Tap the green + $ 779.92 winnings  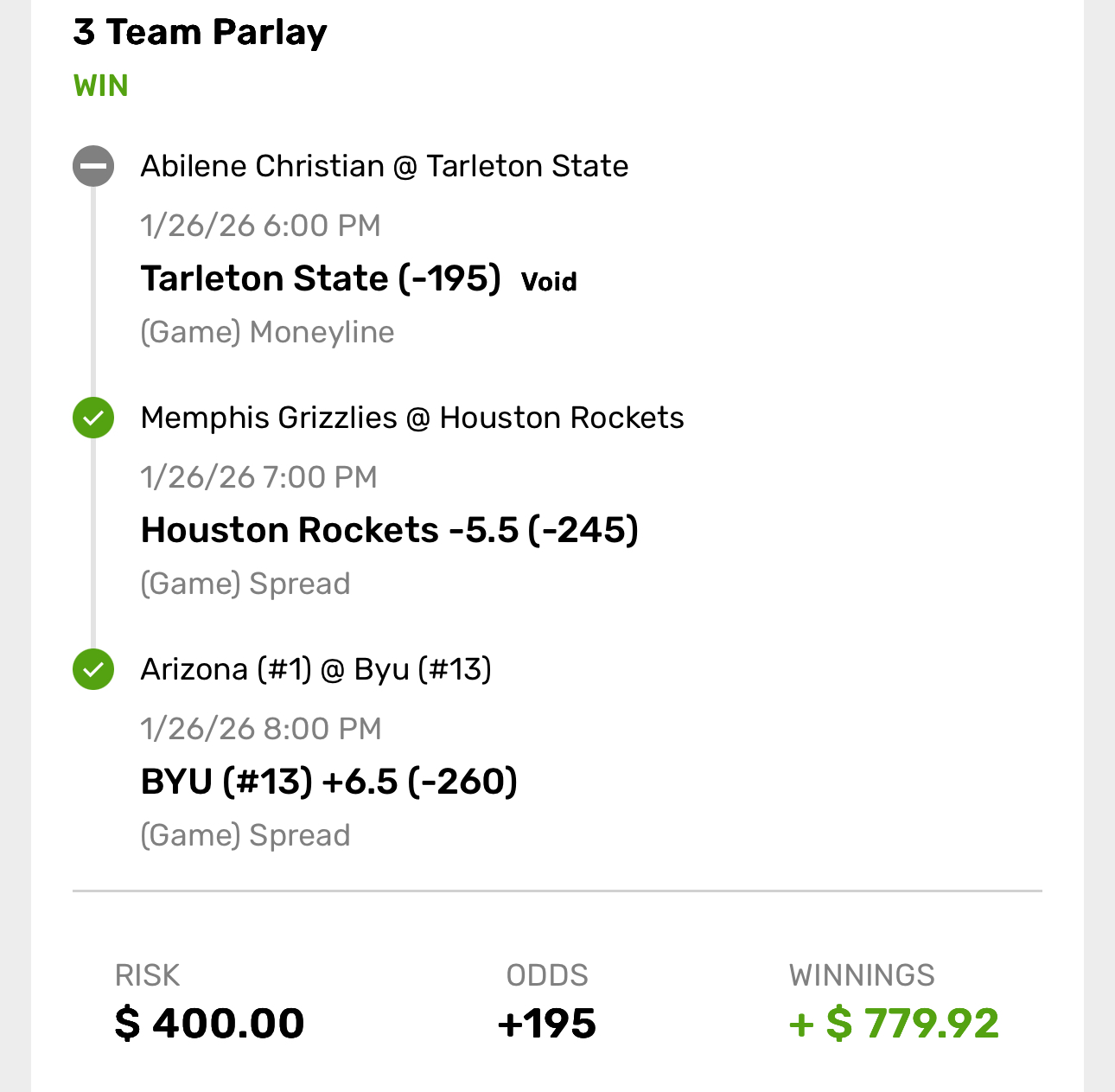click(894, 1024)
